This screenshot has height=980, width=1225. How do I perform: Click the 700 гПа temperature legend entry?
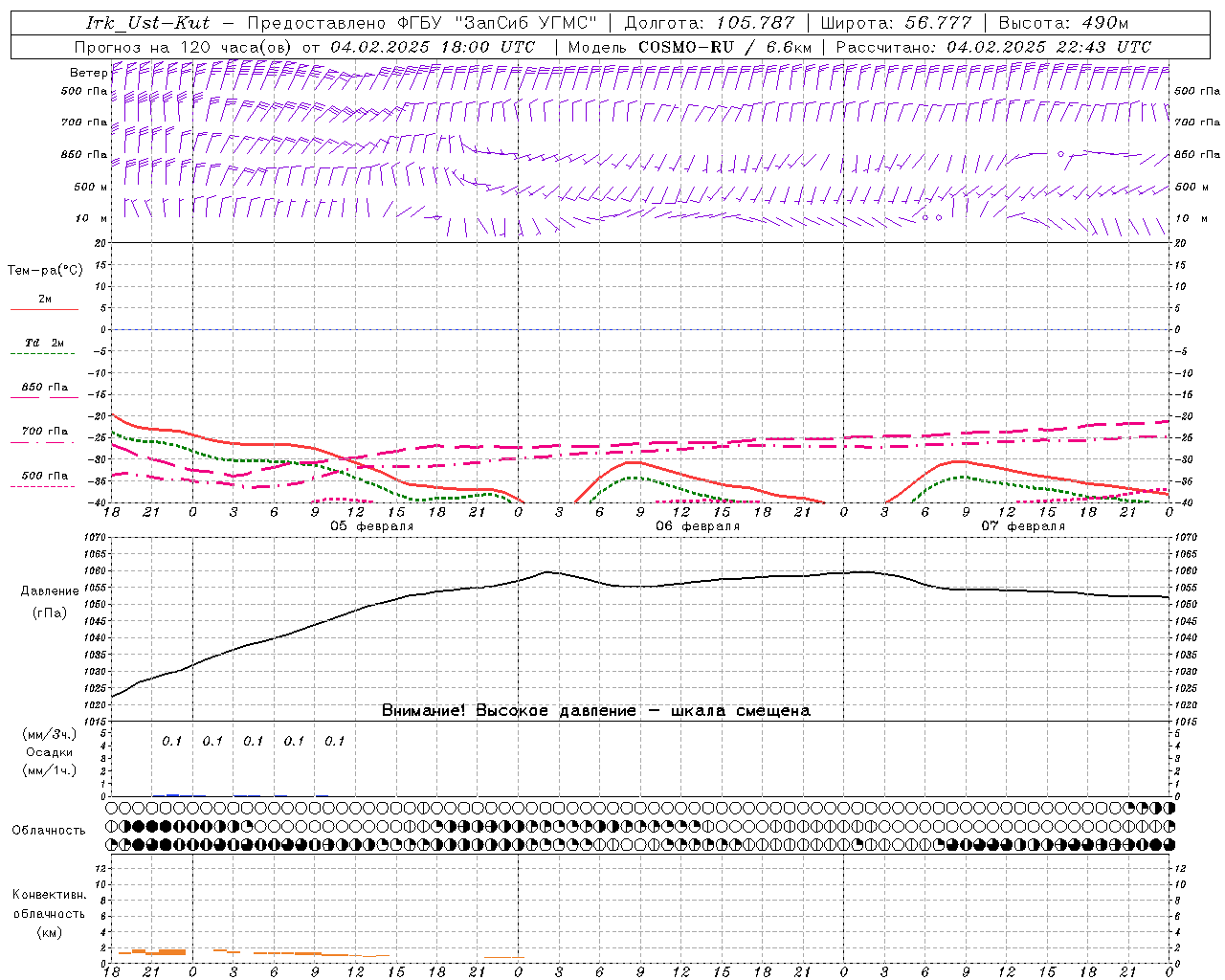pos(44,433)
